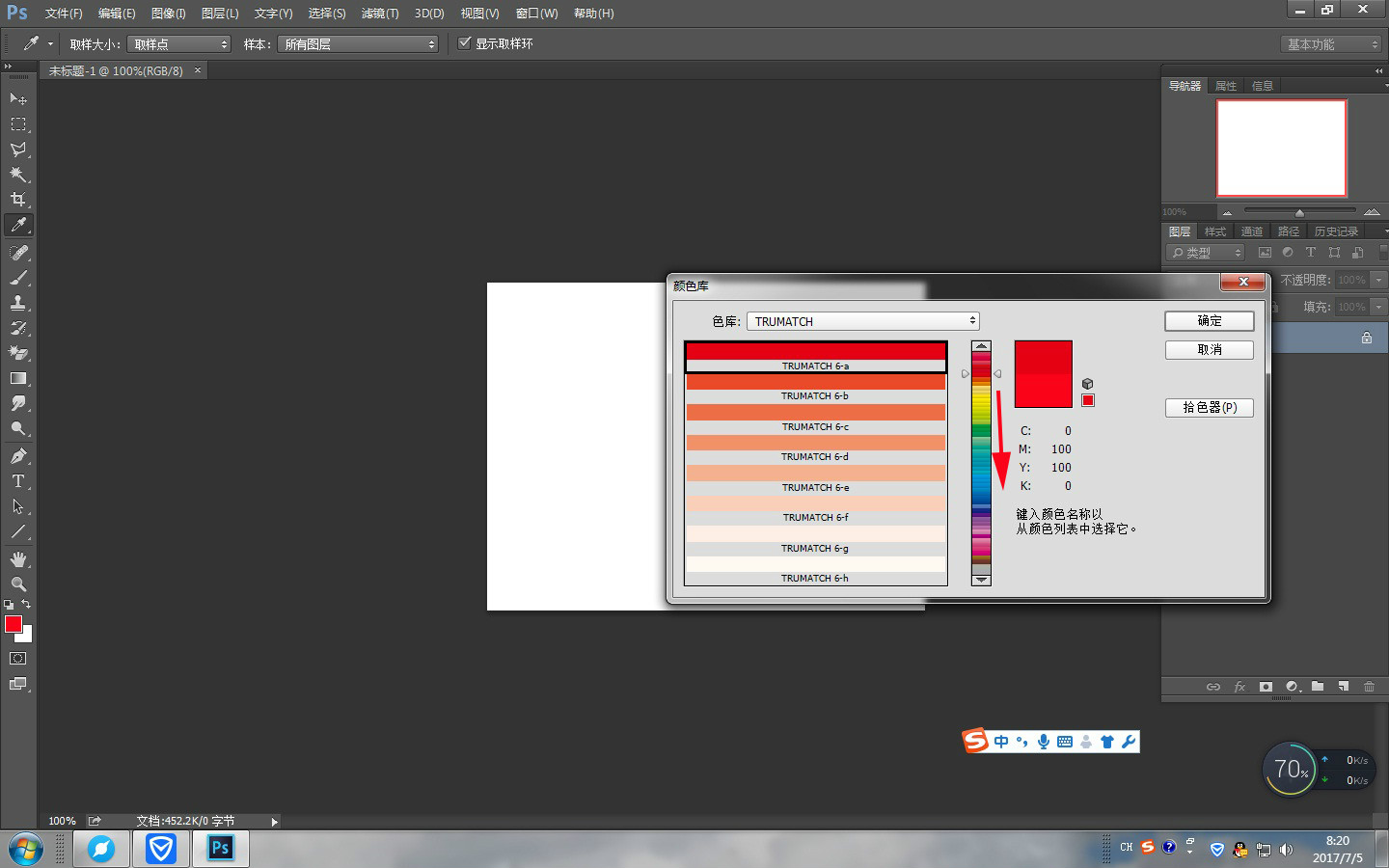Click the Photoshop taskbar icon
Screen dimensions: 1389x868
click(220, 849)
